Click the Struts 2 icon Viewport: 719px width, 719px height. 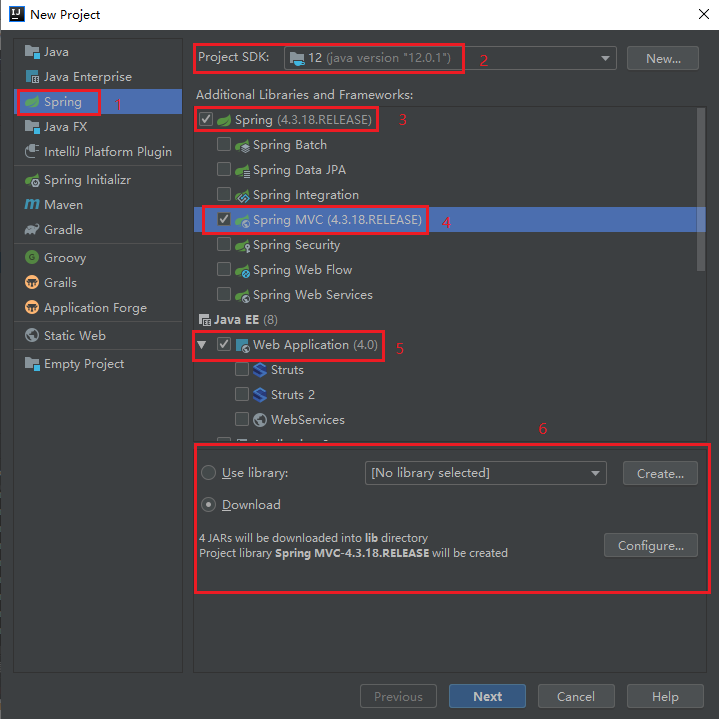[260, 395]
